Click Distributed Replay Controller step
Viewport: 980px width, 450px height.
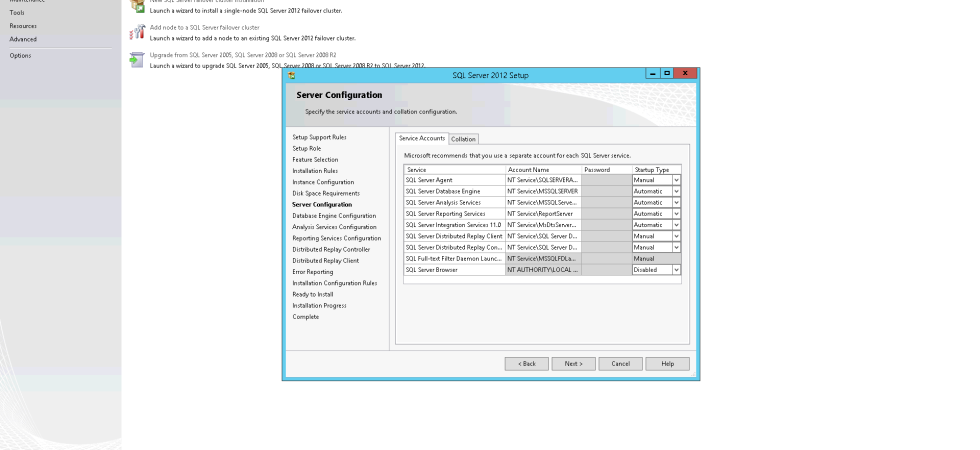[x=331, y=249]
